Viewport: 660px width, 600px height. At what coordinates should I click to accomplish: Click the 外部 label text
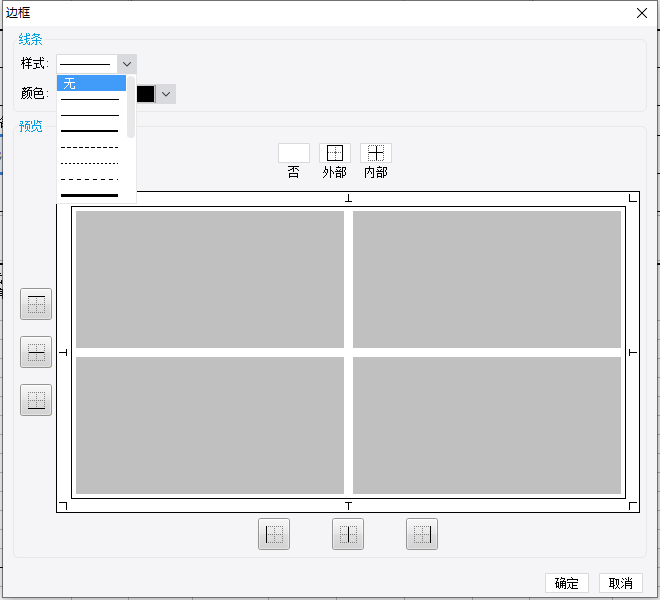click(x=335, y=172)
